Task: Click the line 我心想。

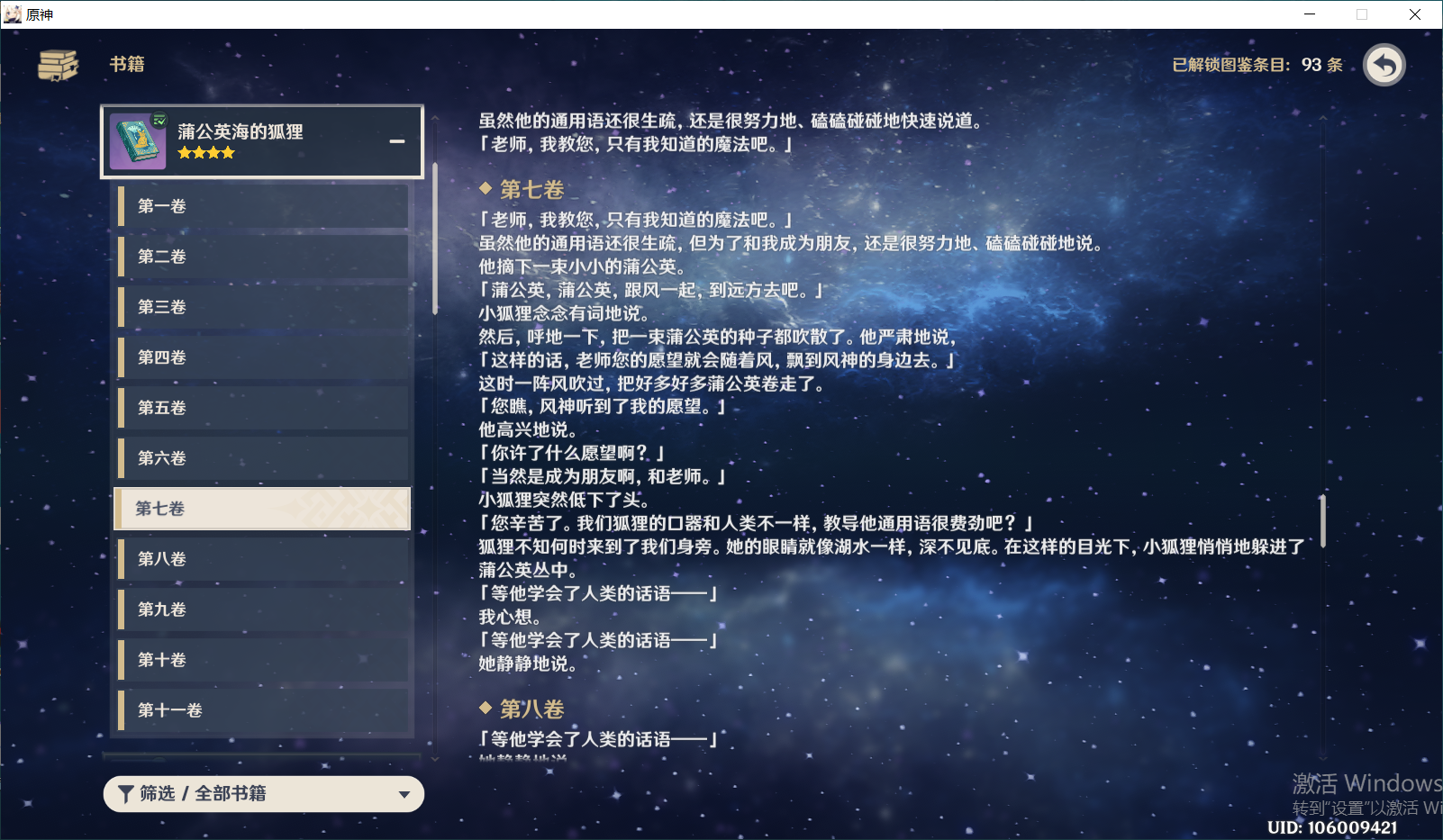Action: click(511, 617)
